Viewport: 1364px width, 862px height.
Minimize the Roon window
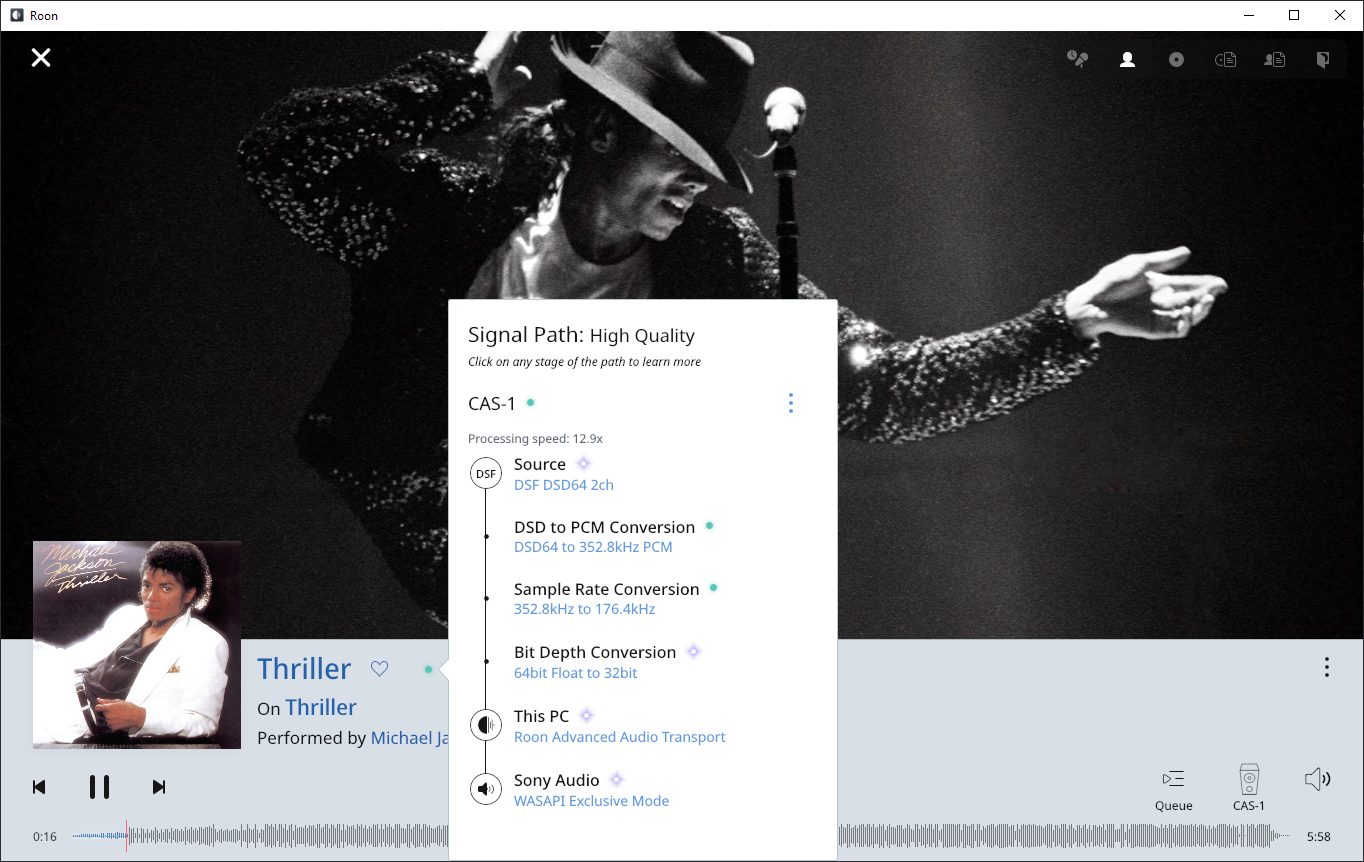tap(1249, 15)
